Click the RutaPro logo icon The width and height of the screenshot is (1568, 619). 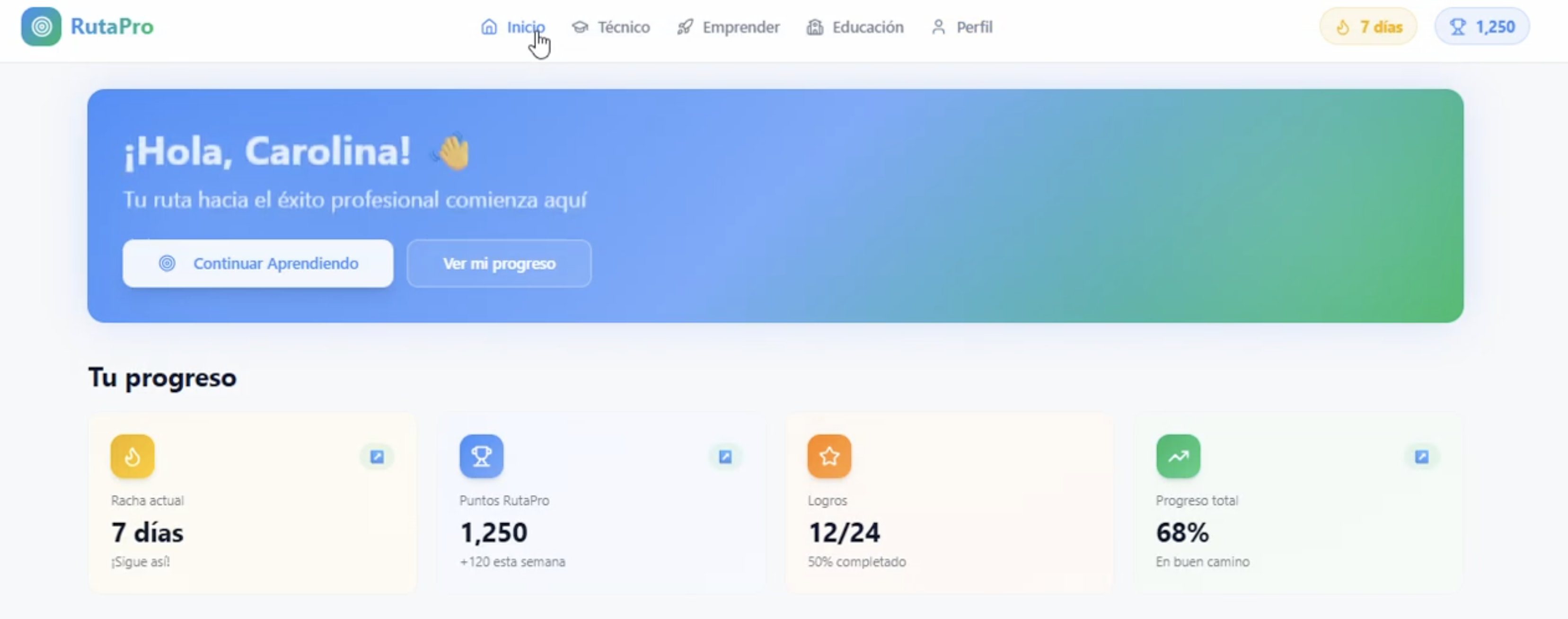tap(41, 26)
